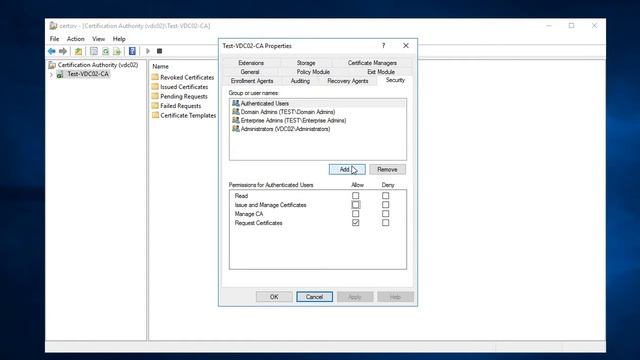
Task: Switch to the Storage tab
Action: point(306,63)
